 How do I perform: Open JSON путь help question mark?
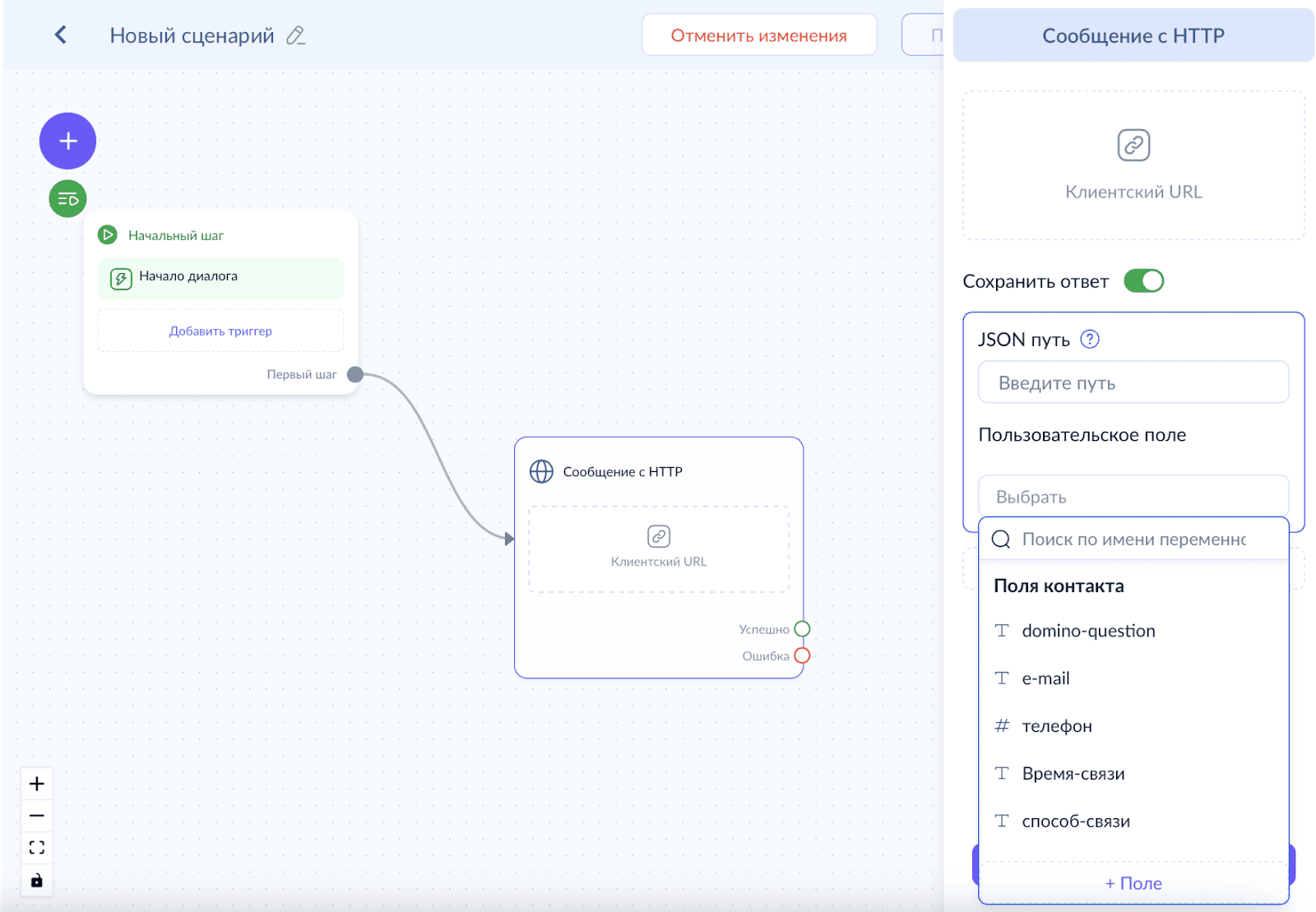pos(1090,339)
